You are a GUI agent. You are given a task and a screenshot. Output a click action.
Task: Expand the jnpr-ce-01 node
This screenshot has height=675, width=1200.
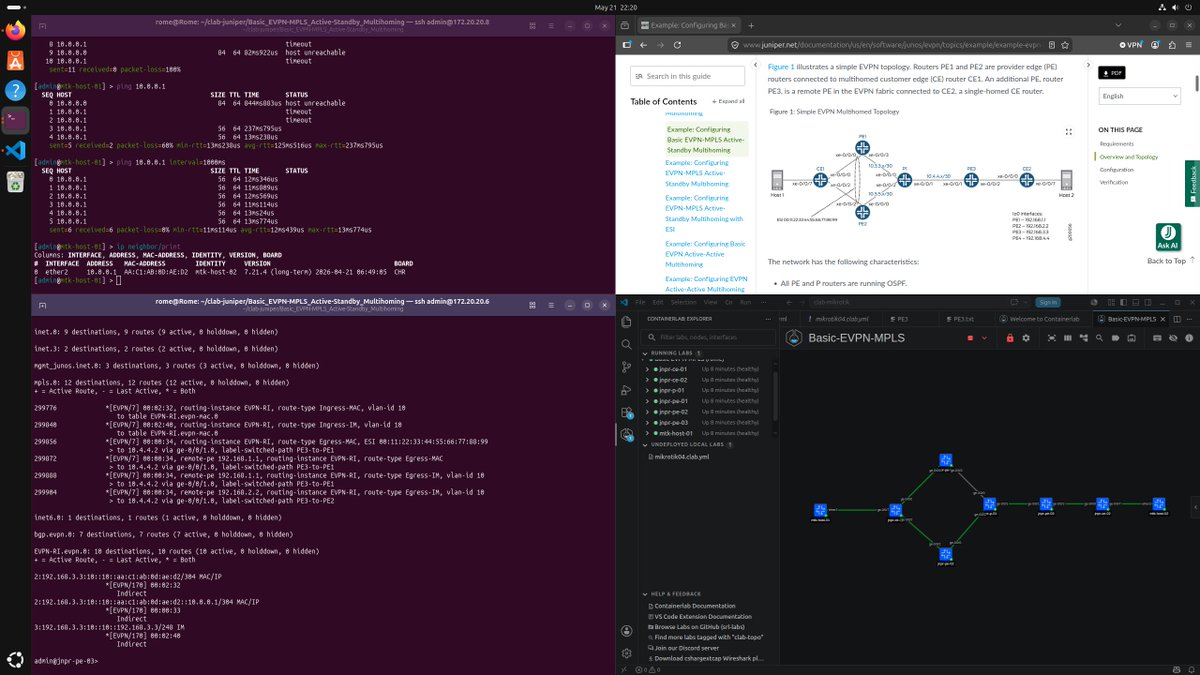(x=647, y=369)
